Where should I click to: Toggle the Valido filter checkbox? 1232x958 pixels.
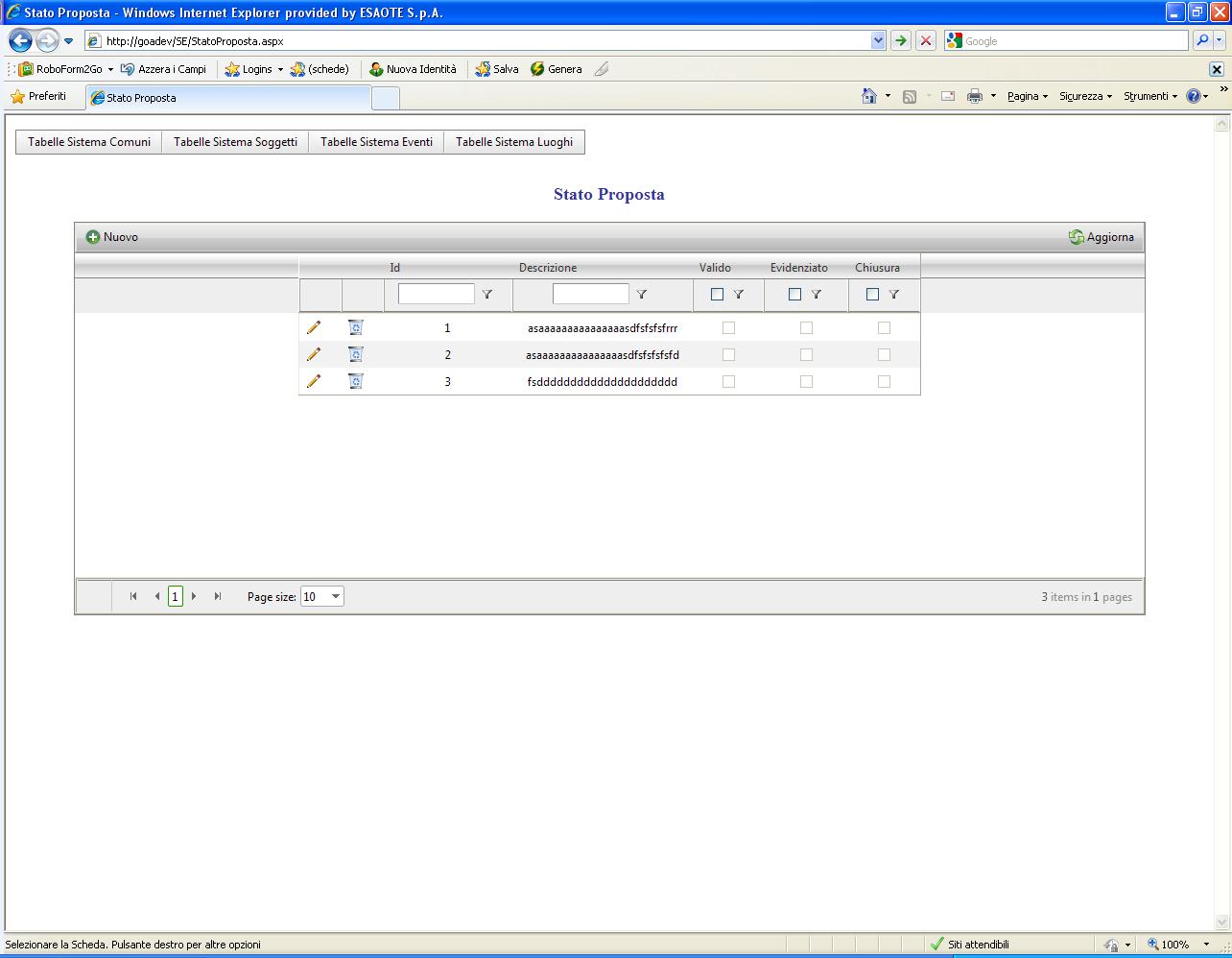point(717,295)
